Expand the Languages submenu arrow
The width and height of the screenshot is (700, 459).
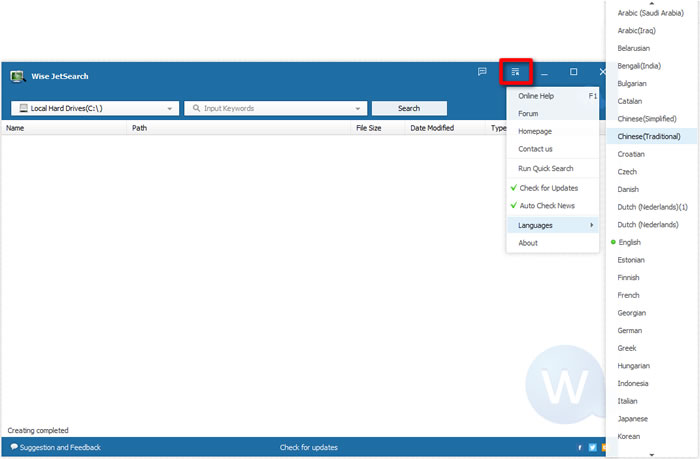(592, 225)
